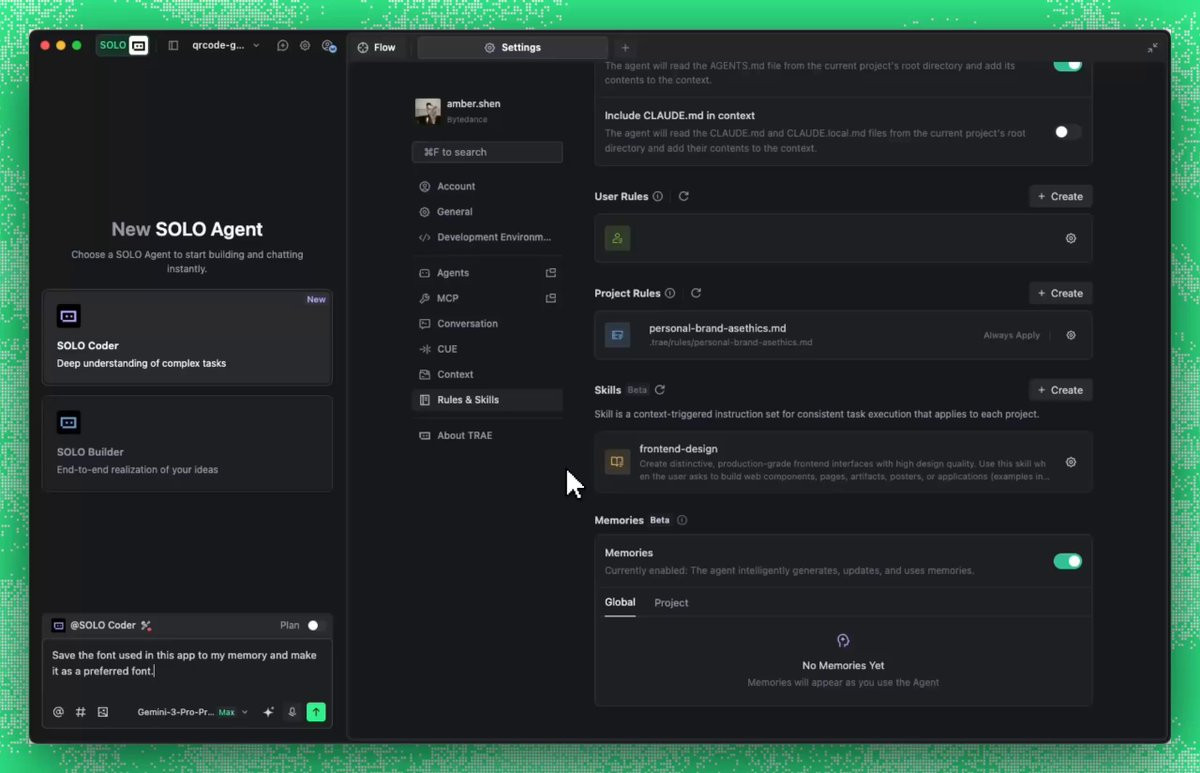Open the Gemini-3-Pro model selector dropdown
This screenshot has width=1200, height=773.
click(x=192, y=712)
